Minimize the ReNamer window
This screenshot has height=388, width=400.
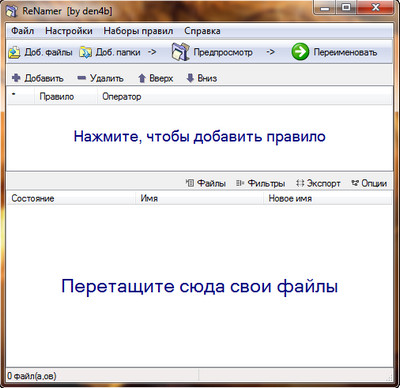(325, 8)
